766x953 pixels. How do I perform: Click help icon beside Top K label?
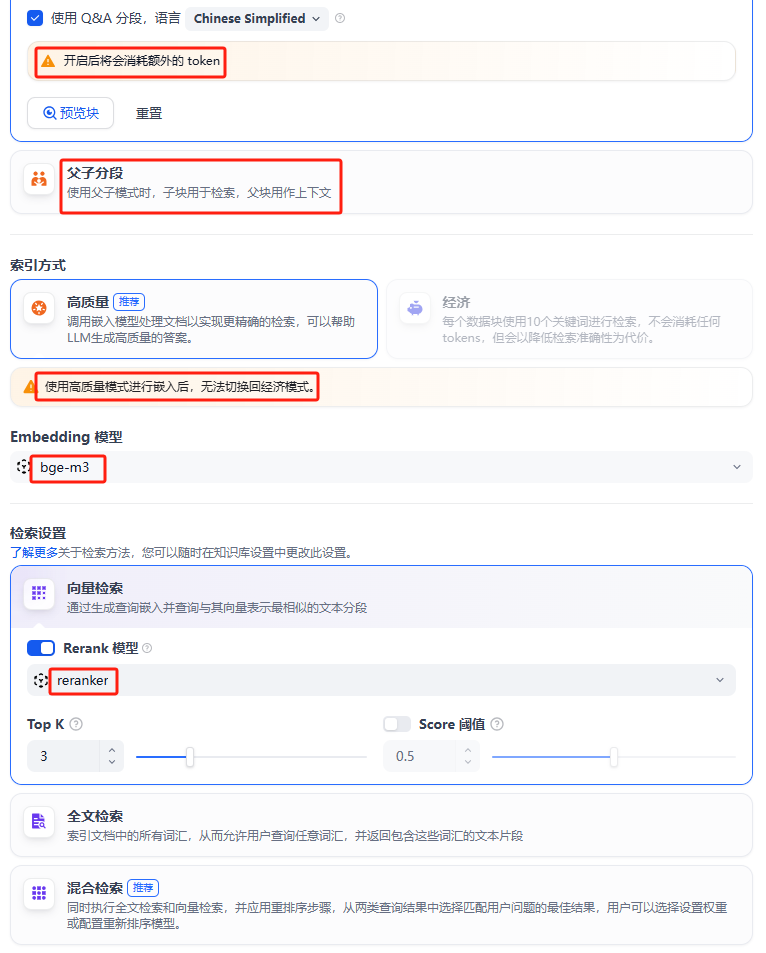[76, 724]
